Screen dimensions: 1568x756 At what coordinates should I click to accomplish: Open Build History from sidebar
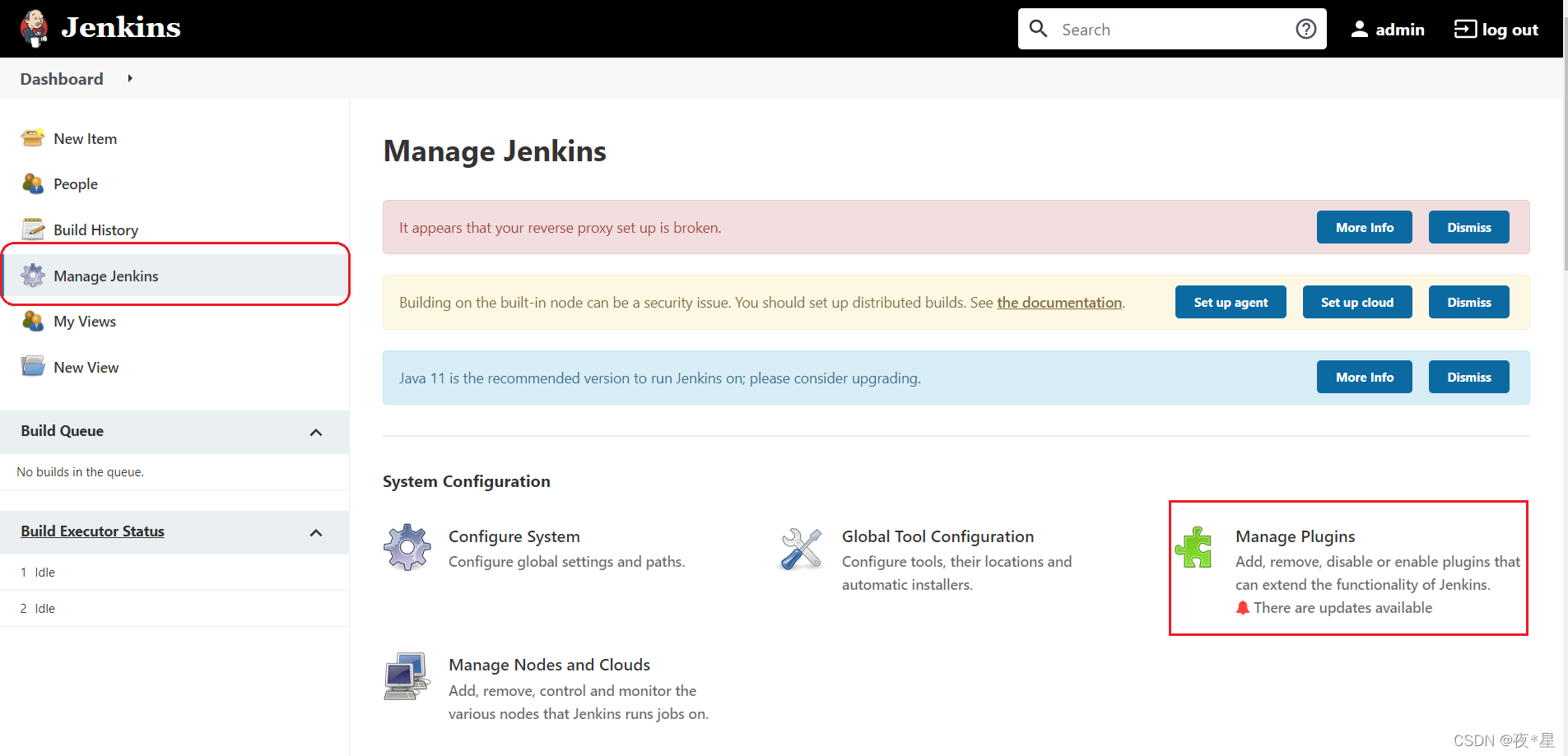click(x=95, y=230)
